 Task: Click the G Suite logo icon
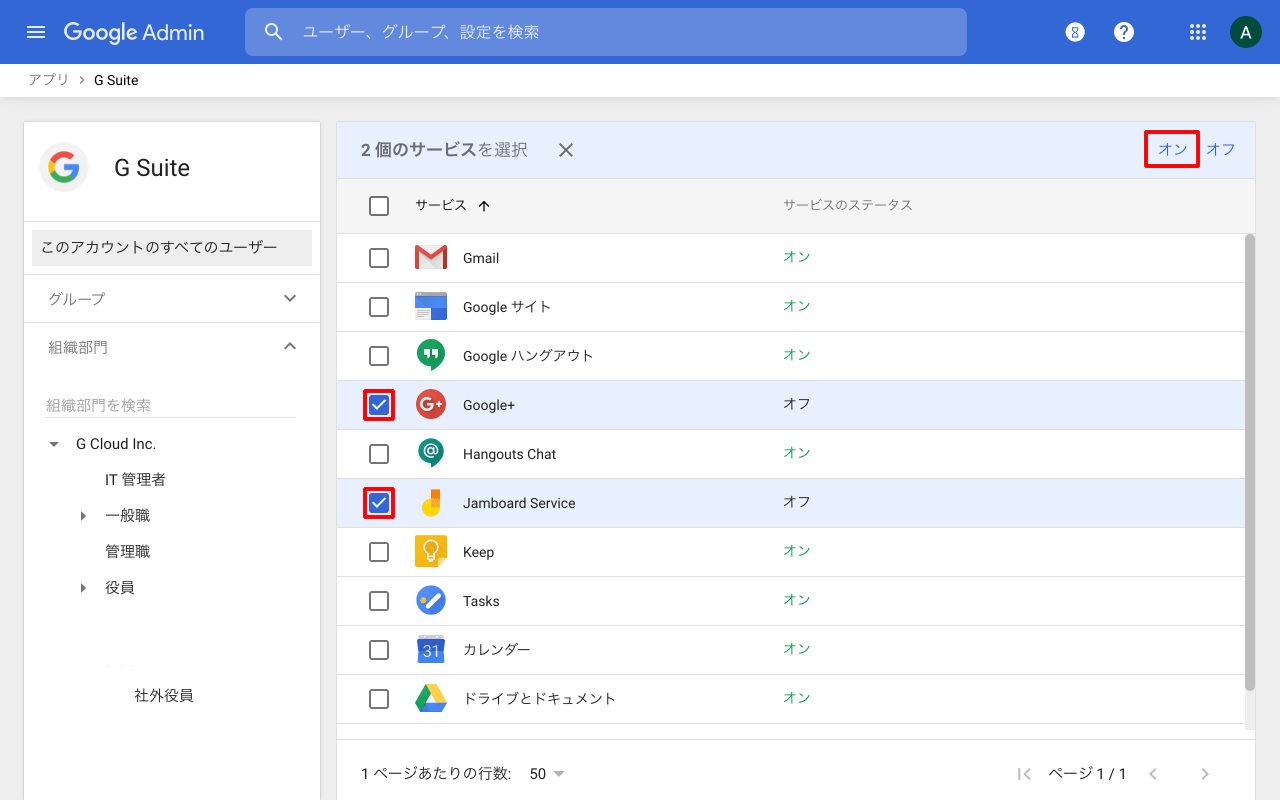(64, 167)
